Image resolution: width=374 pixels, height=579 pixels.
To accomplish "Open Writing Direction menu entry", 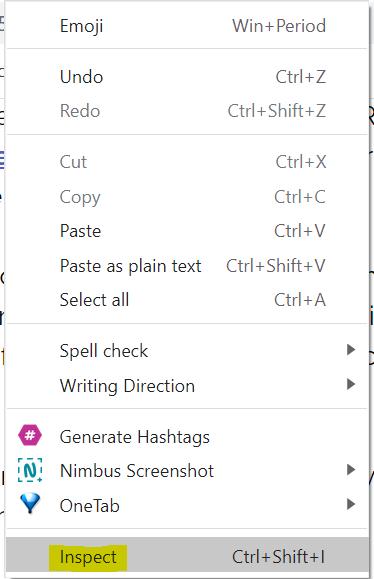I will [187, 386].
